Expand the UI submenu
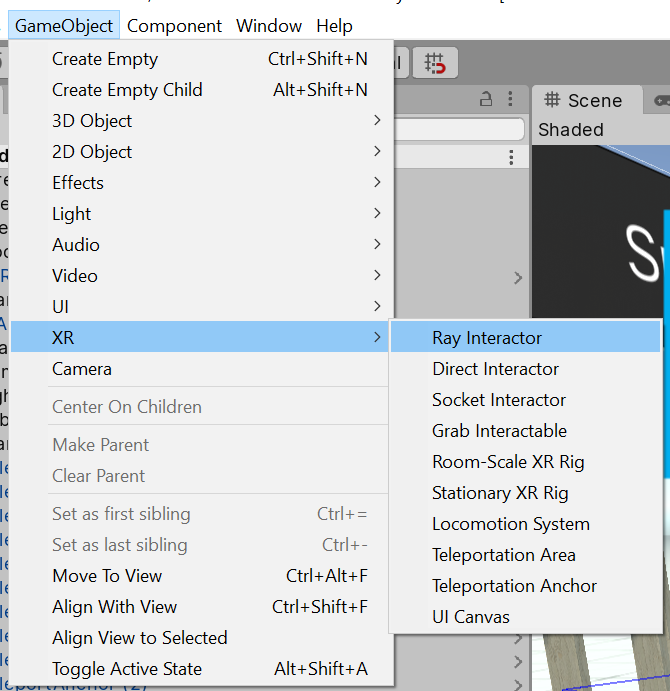 click(x=201, y=306)
